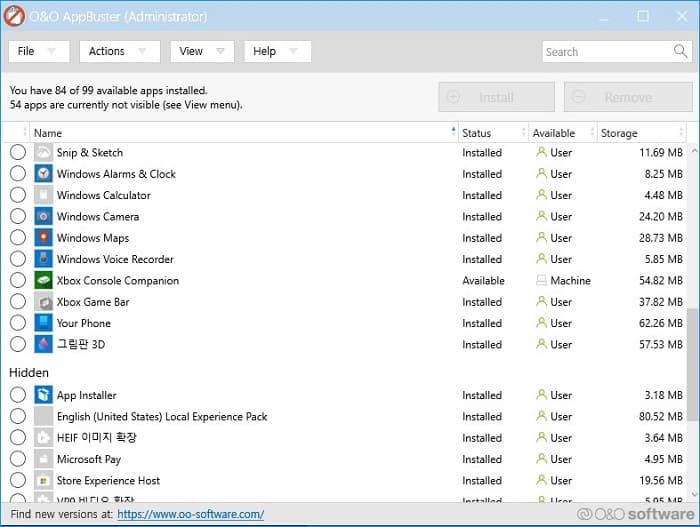Select the Windows Maps radio button
The width and height of the screenshot is (700, 527).
pyautogui.click(x=18, y=238)
